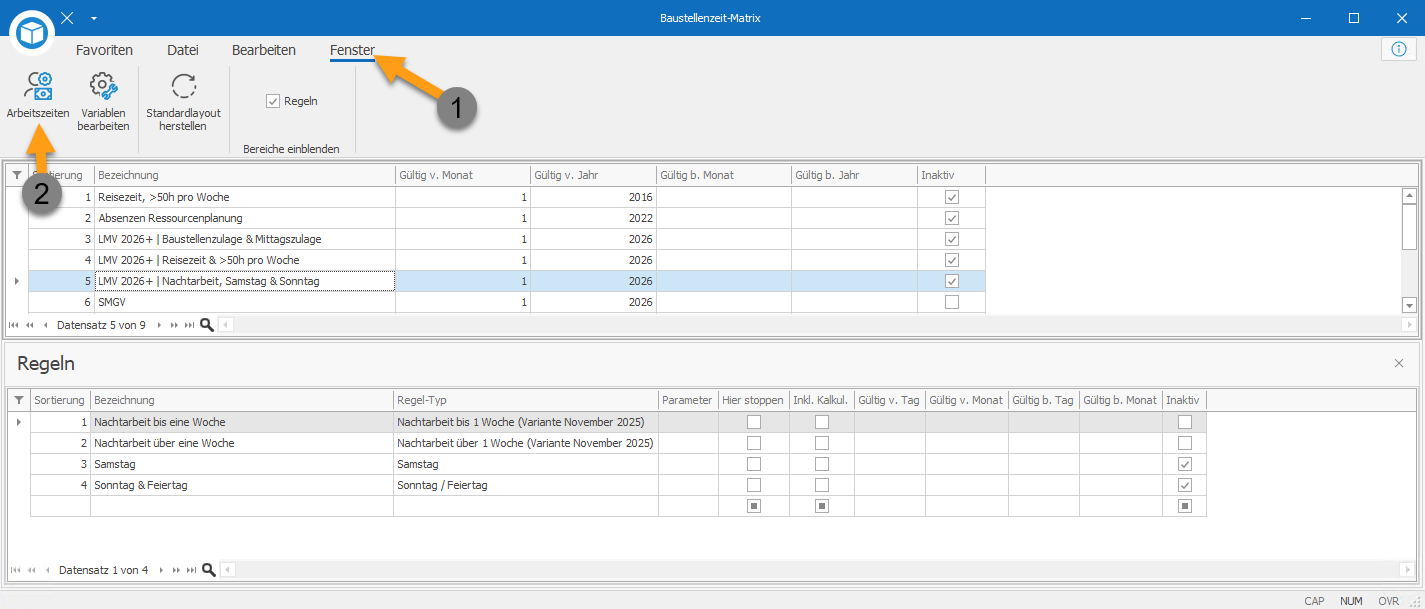Open the quick access toolbar dropdown arrow

[x=93, y=18]
